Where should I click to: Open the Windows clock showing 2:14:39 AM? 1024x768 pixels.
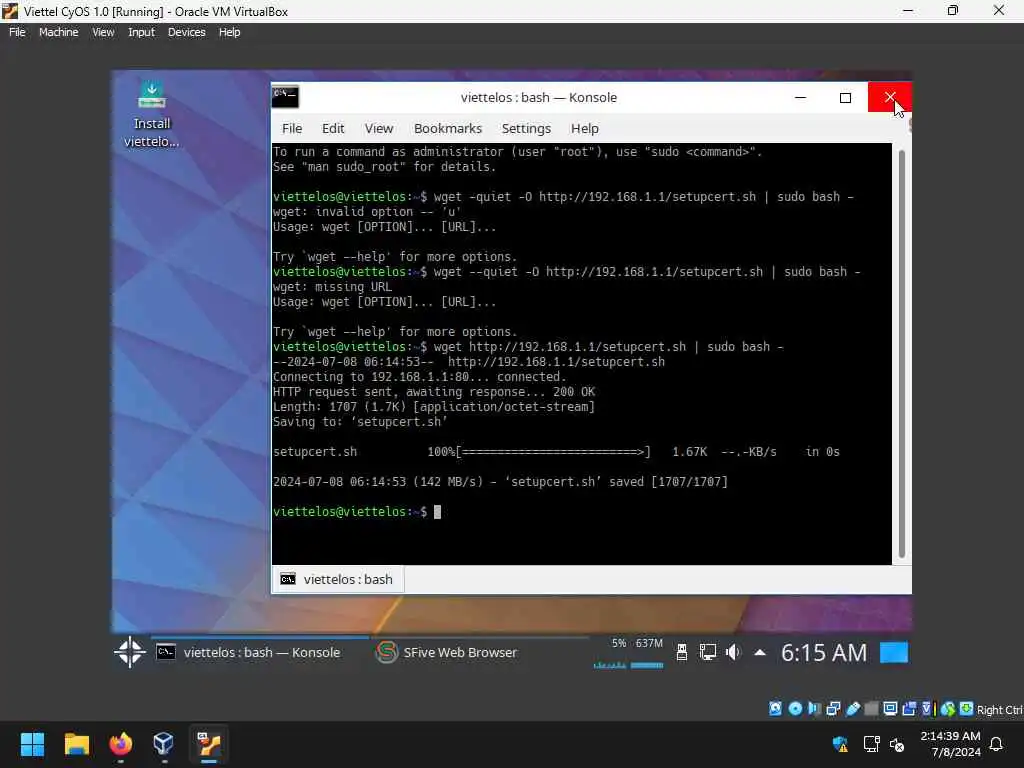pyautogui.click(x=950, y=744)
